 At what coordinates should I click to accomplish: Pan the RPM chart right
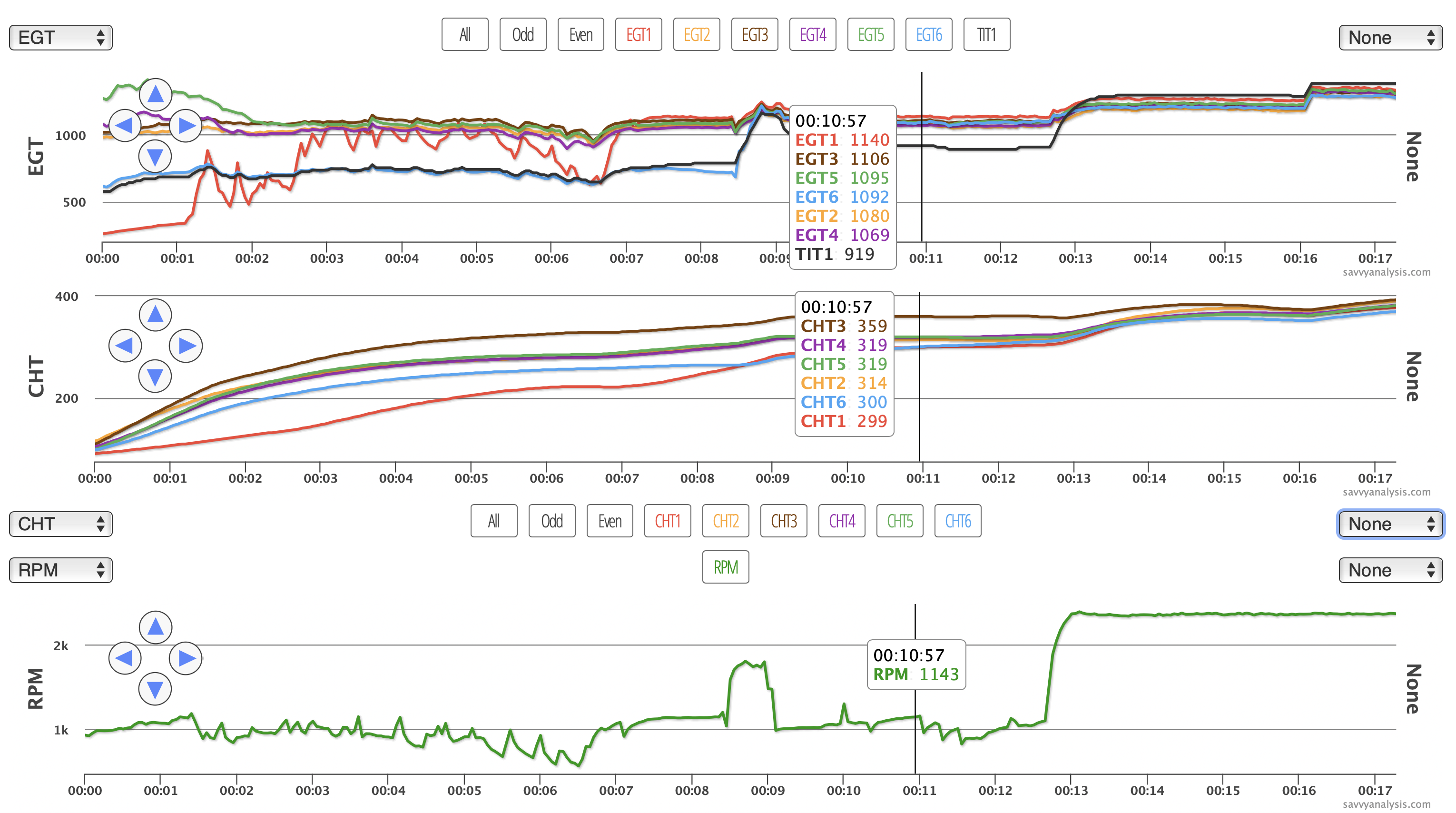[186, 658]
